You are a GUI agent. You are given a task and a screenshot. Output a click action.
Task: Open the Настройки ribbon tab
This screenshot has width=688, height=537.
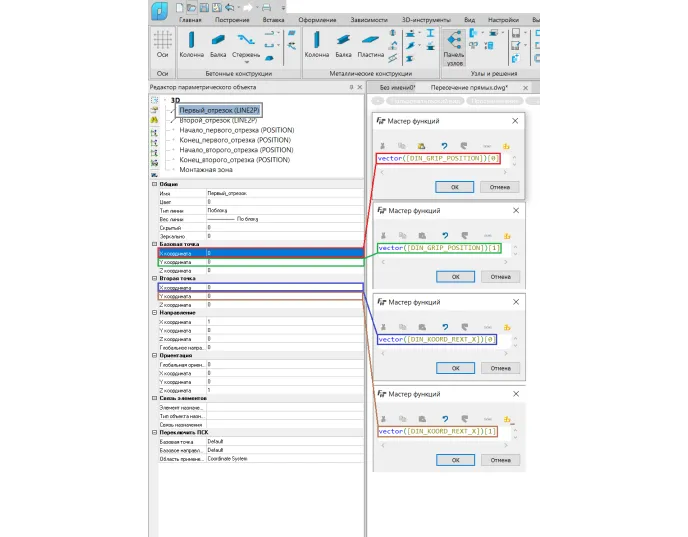pyautogui.click(x=503, y=20)
